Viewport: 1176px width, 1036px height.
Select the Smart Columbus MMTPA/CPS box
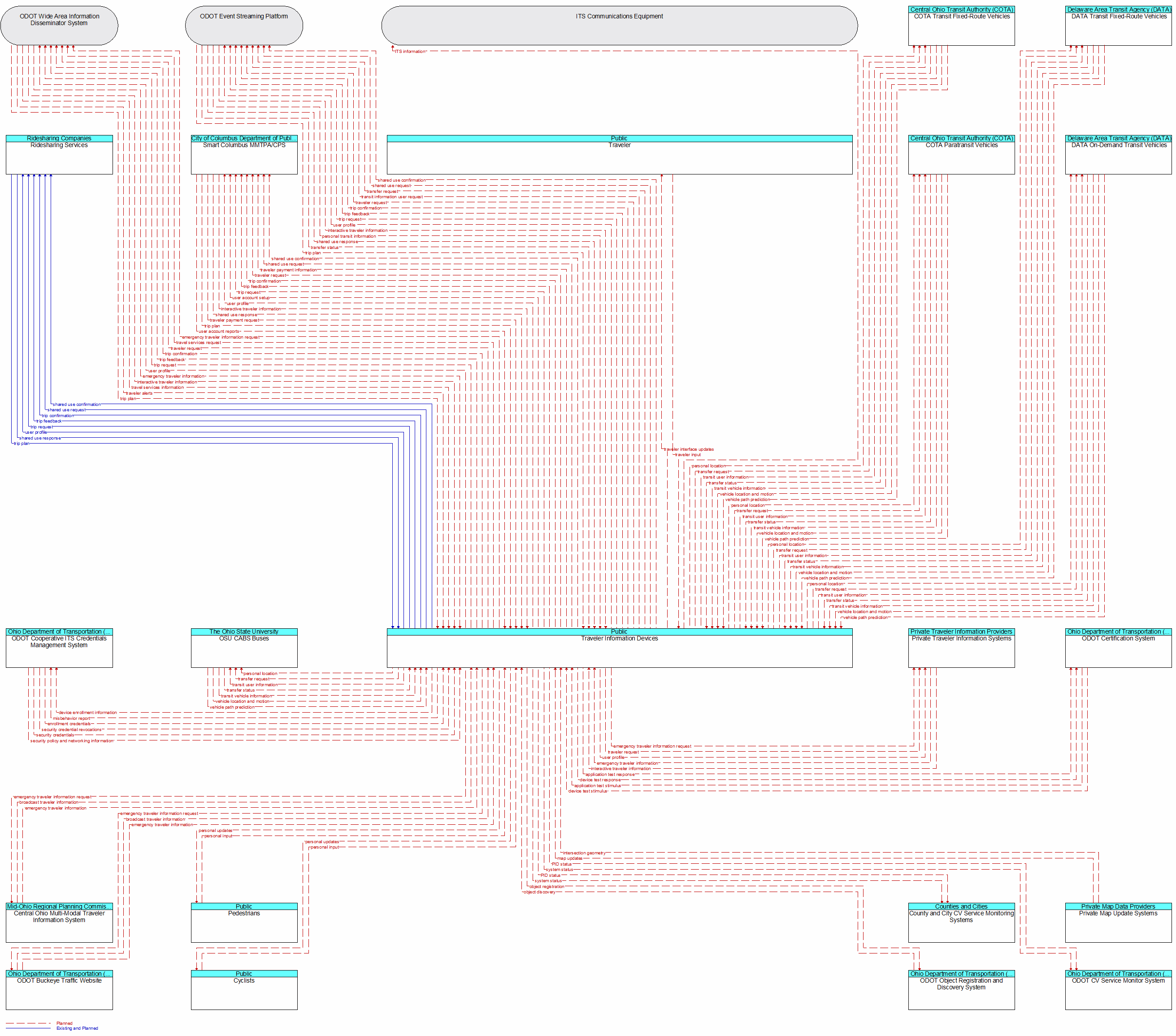244,155
